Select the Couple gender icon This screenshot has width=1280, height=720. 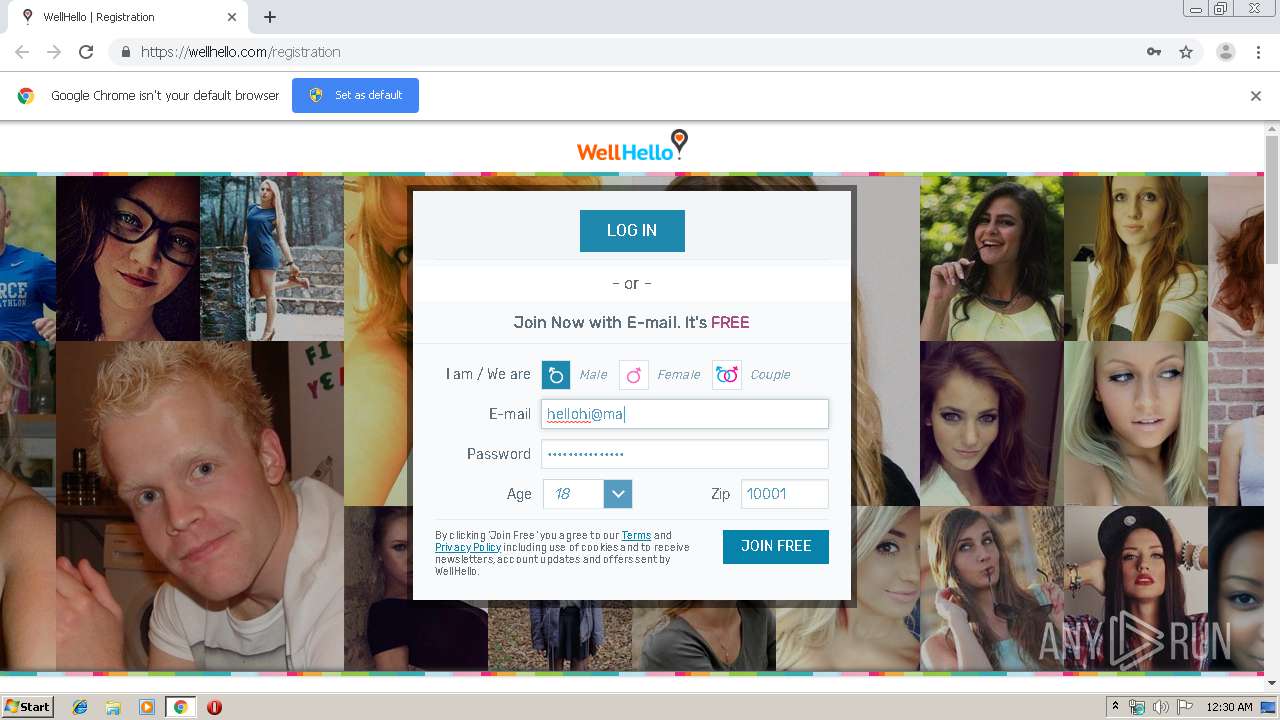tap(727, 375)
